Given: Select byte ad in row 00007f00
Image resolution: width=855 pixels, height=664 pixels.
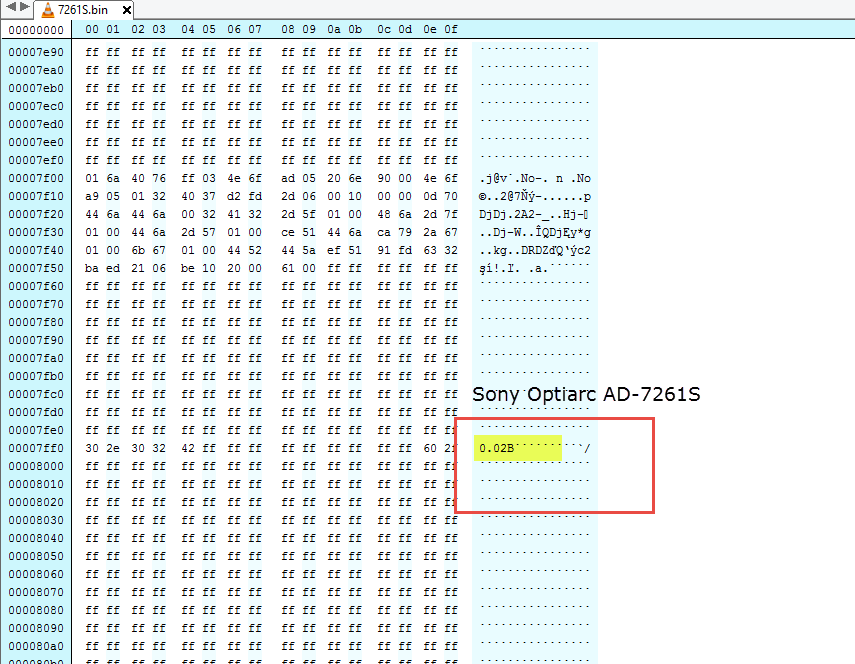Looking at the screenshot, I should click(x=288, y=178).
